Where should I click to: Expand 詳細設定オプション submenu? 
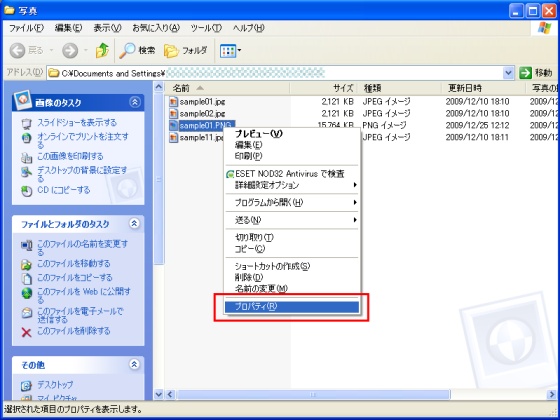click(292, 185)
